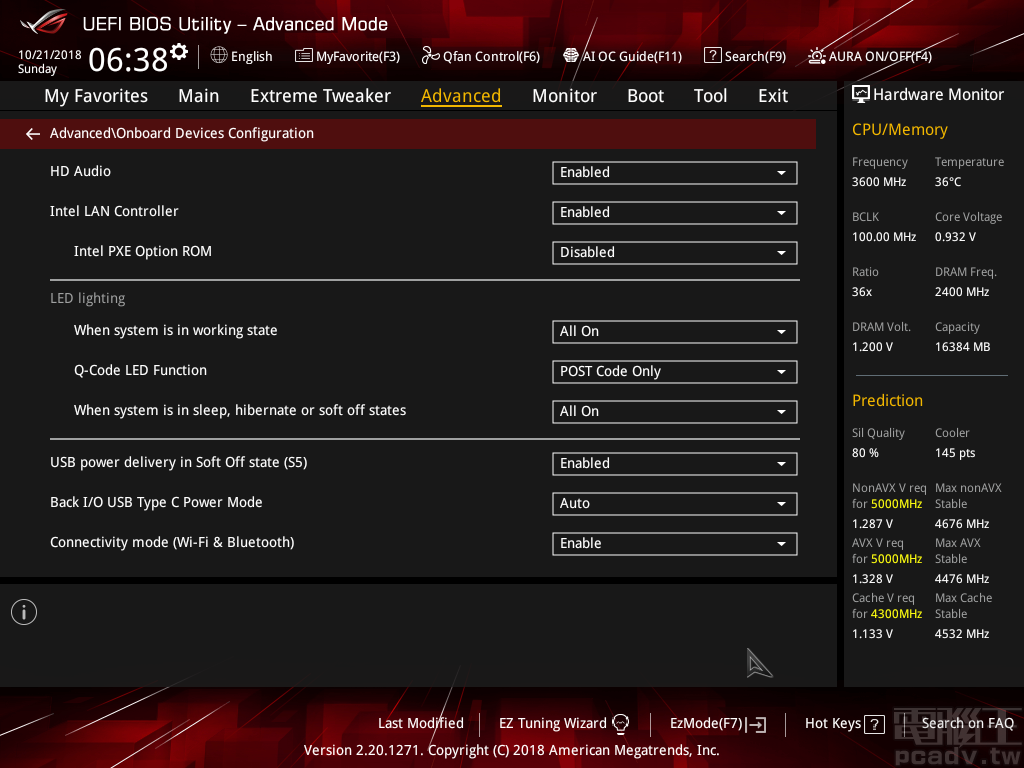Click the version copyright text

511,750
